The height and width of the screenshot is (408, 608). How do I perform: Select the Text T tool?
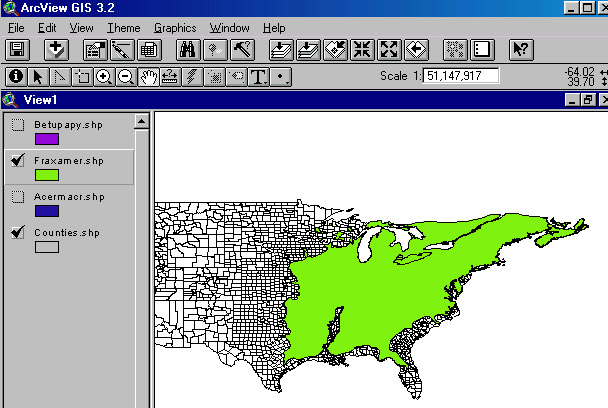pos(259,76)
